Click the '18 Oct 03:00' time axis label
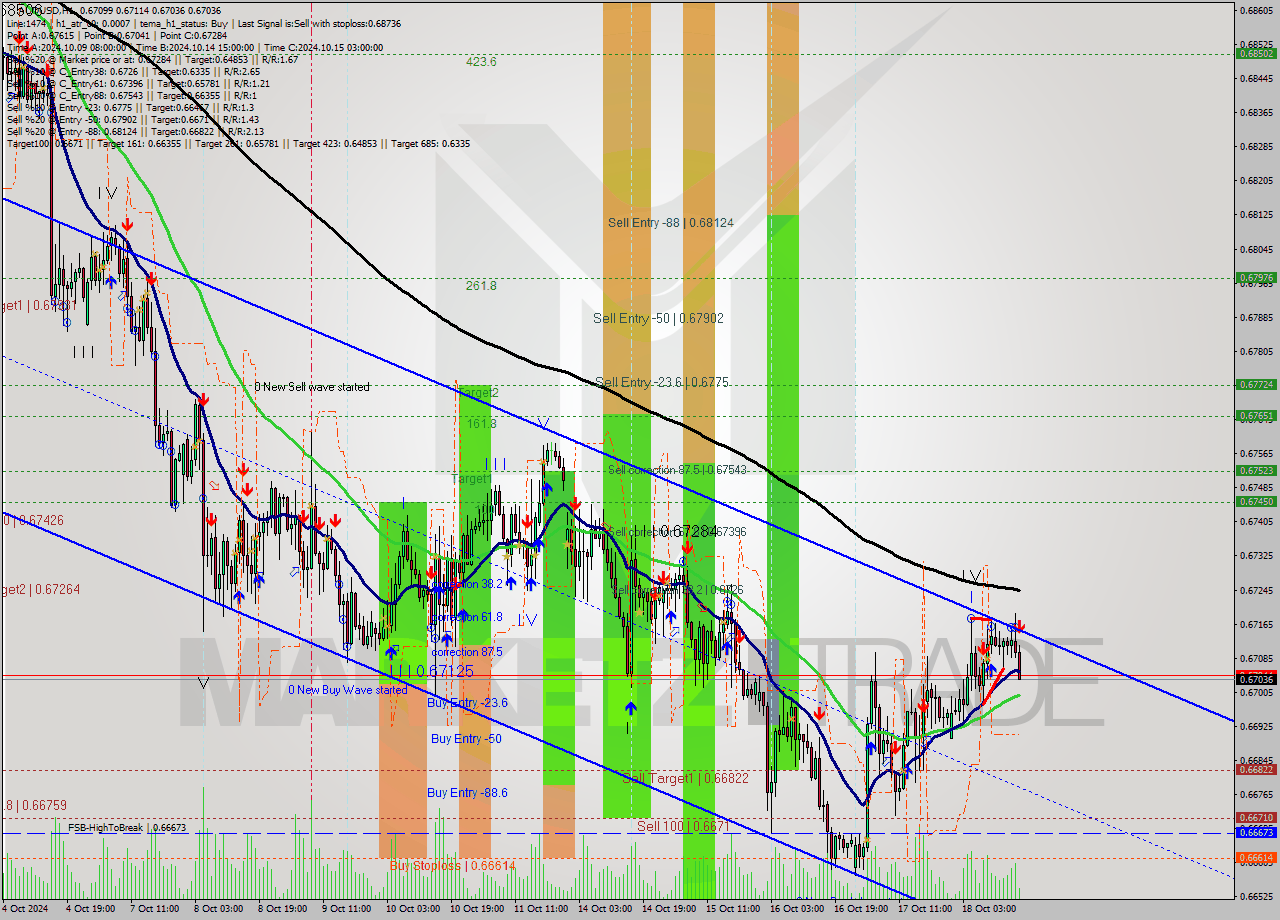Viewport: 1280px width, 920px height. [x=989, y=909]
